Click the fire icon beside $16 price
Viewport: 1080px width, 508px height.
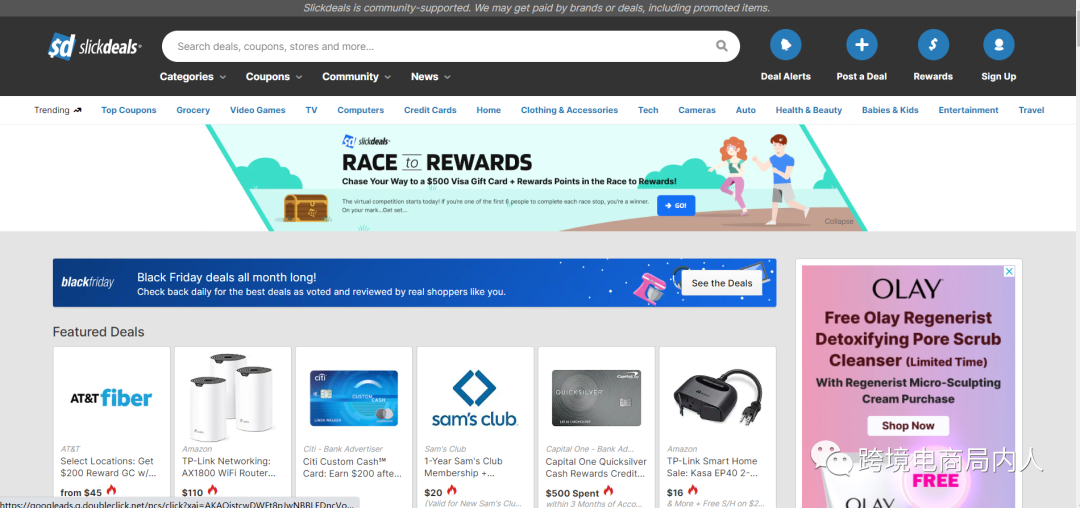(692, 491)
